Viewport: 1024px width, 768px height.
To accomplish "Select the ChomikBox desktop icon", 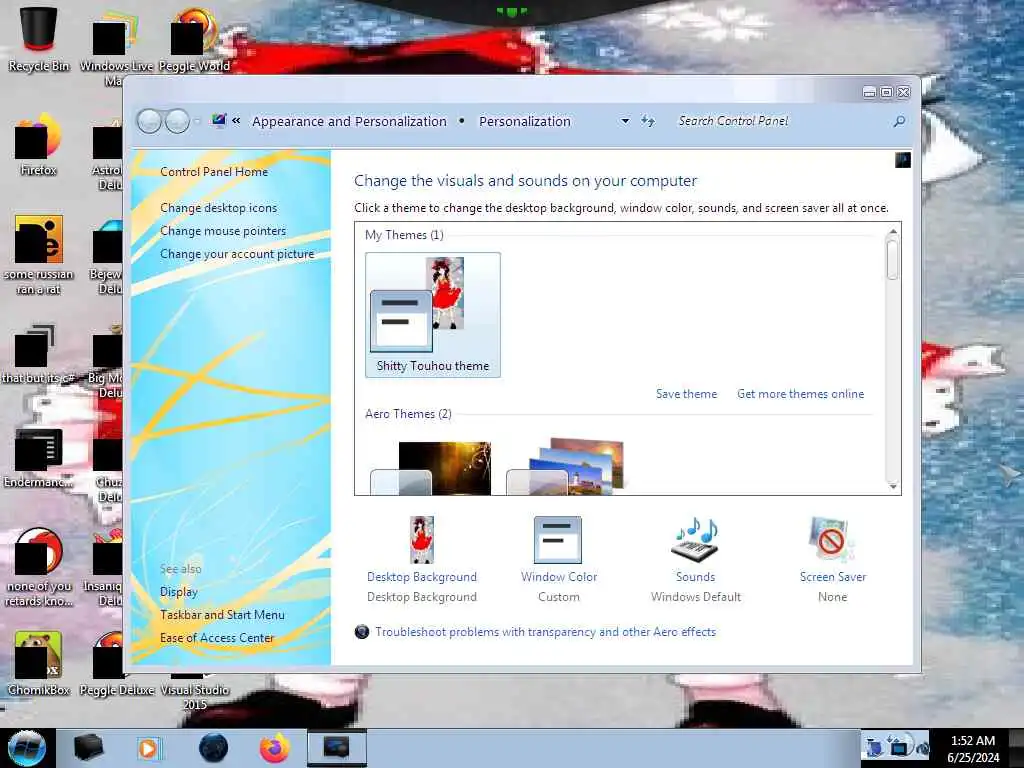I will point(39,662).
